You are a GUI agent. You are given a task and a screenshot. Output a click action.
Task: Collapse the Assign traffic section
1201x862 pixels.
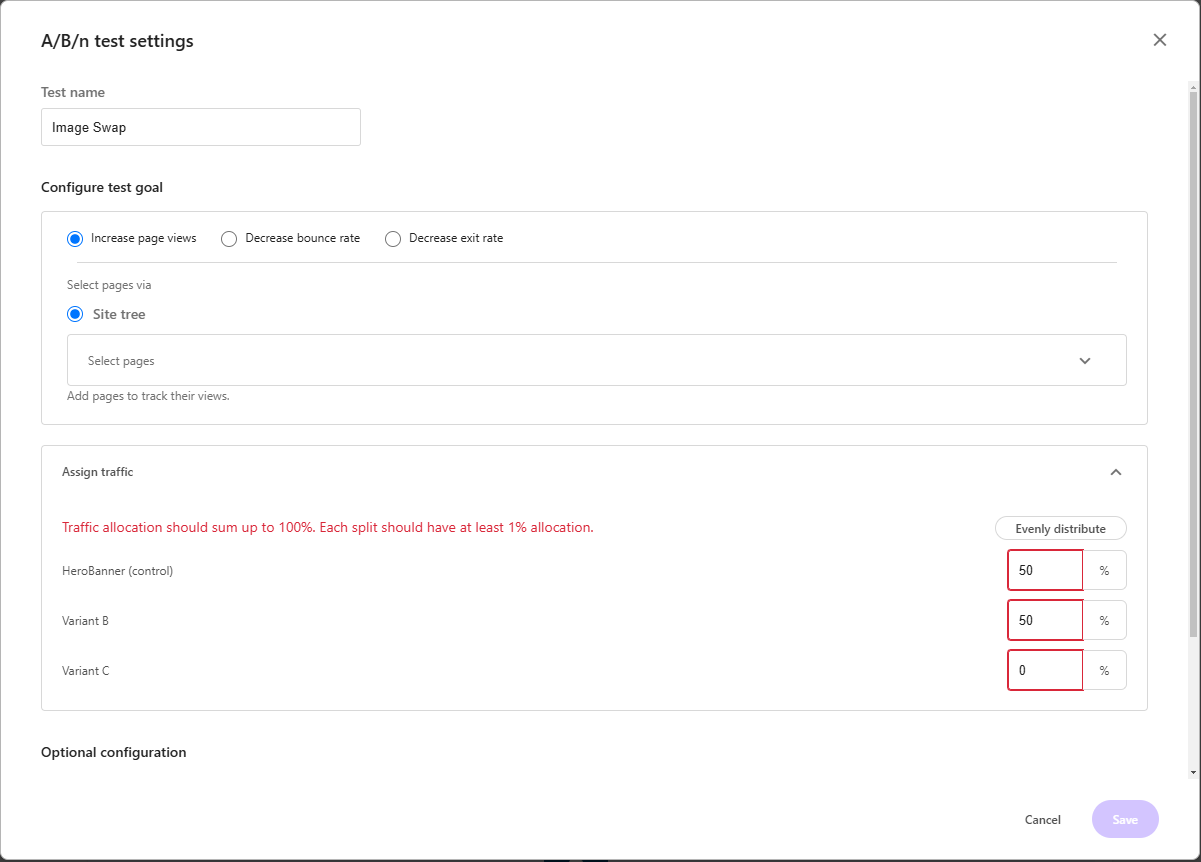click(1116, 472)
